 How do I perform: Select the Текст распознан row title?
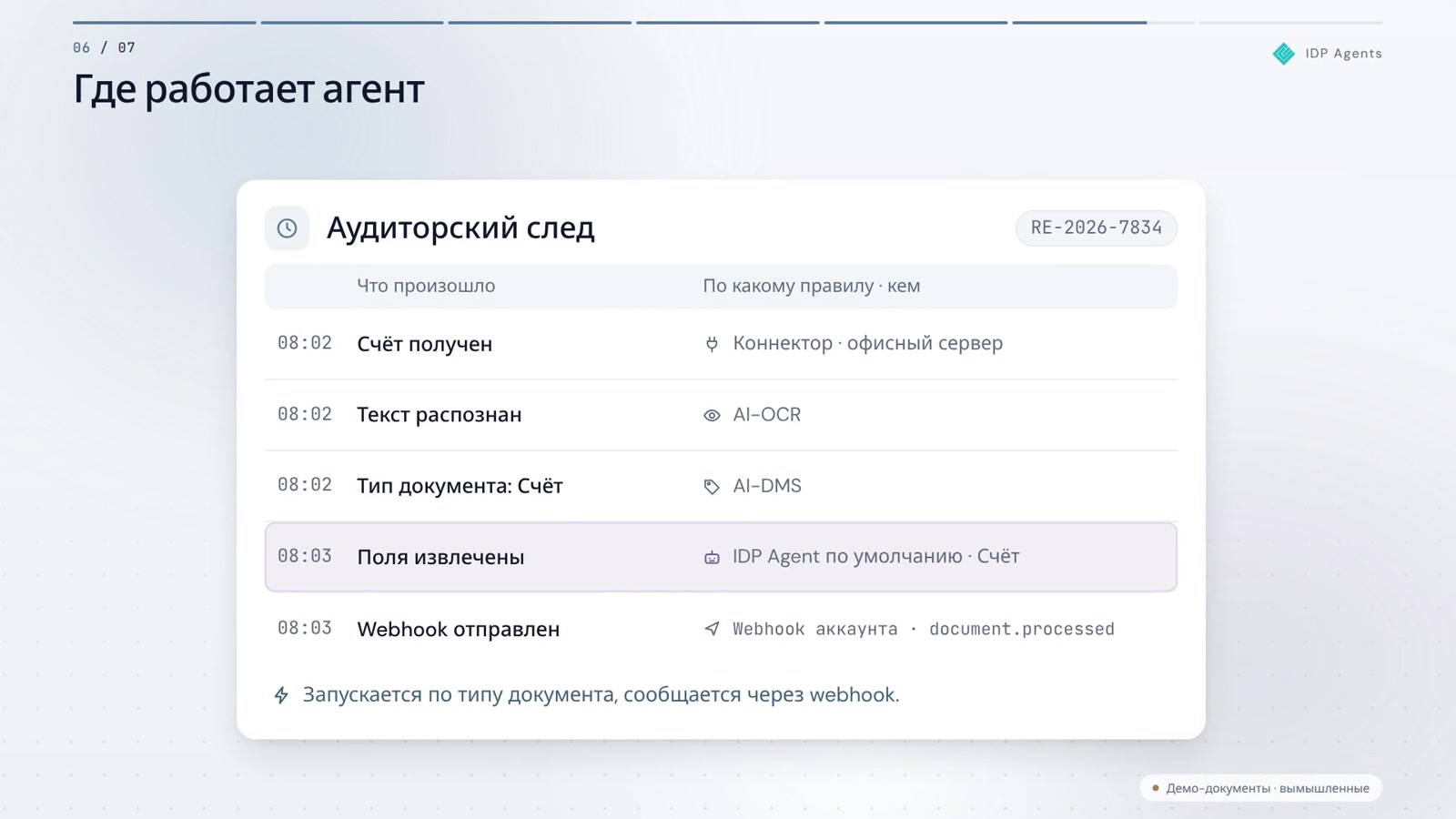(439, 415)
